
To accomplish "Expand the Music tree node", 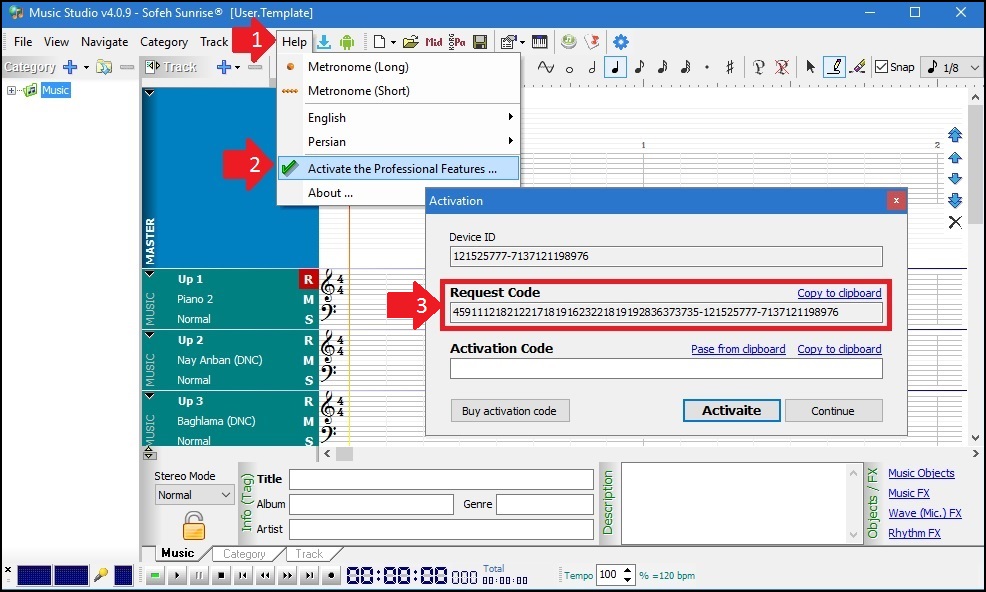I will coord(11,91).
